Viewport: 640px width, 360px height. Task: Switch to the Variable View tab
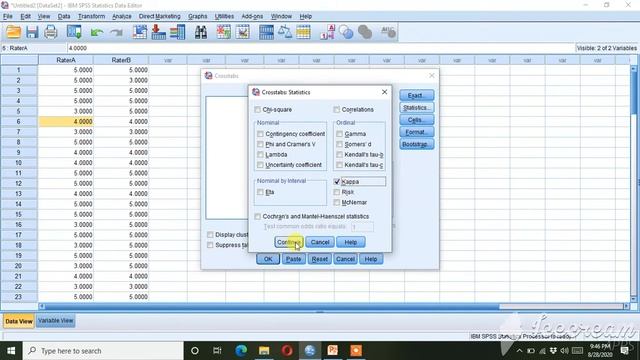(x=56, y=321)
